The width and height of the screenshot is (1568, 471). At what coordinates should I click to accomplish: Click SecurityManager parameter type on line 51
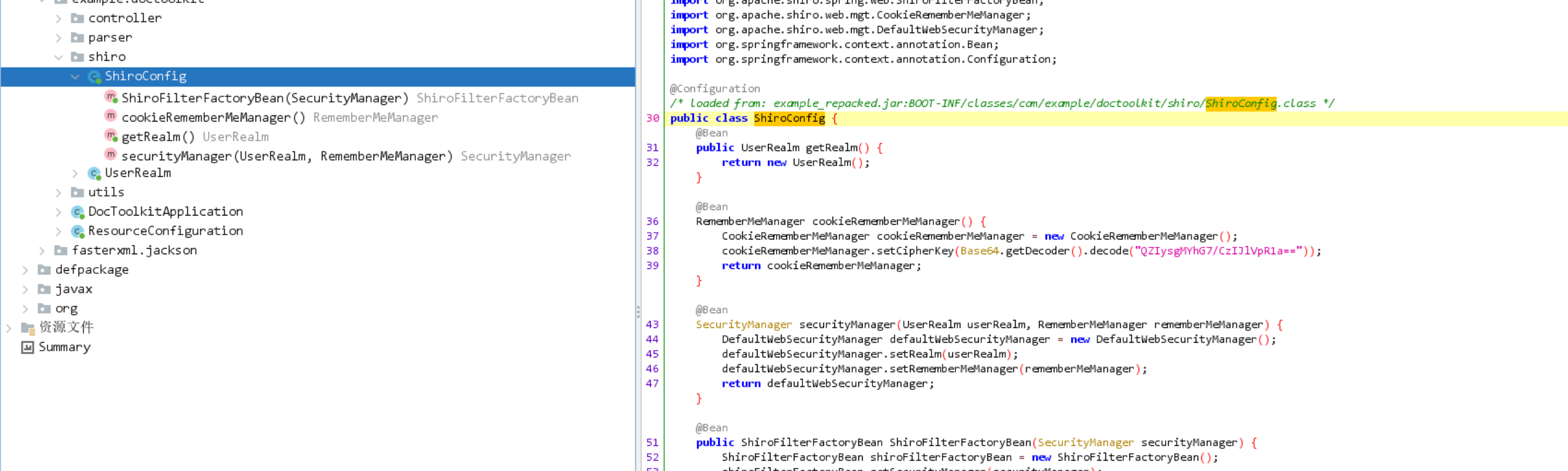(x=1086, y=442)
